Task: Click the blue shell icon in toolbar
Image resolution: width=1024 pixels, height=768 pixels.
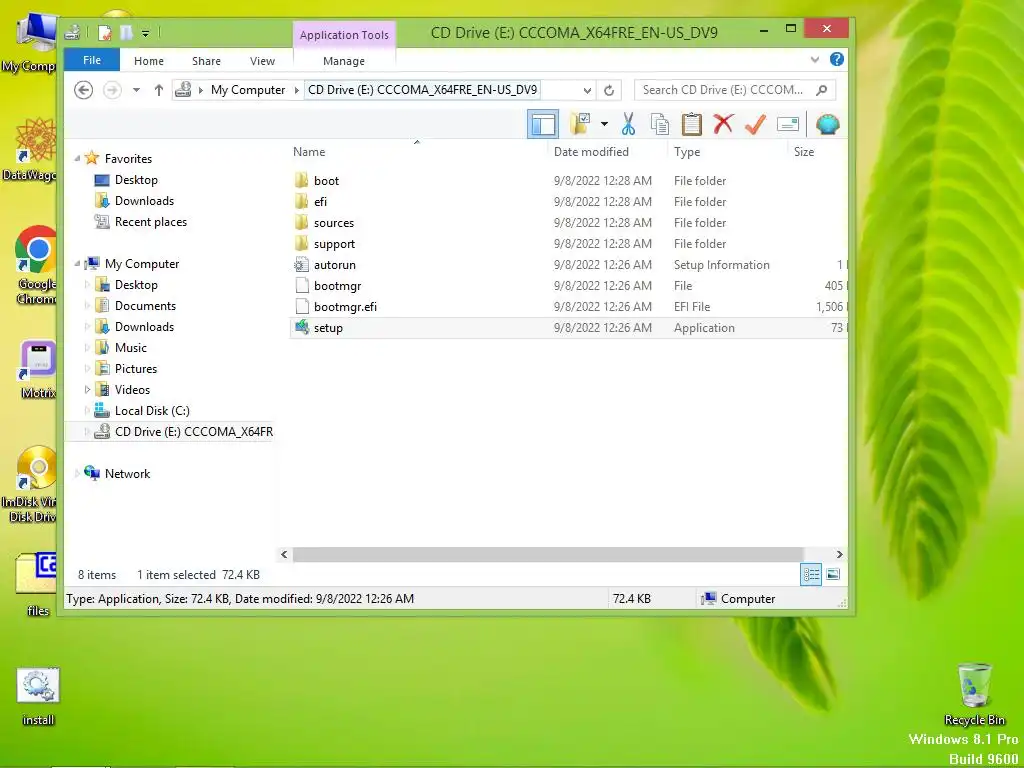Action: click(x=827, y=124)
